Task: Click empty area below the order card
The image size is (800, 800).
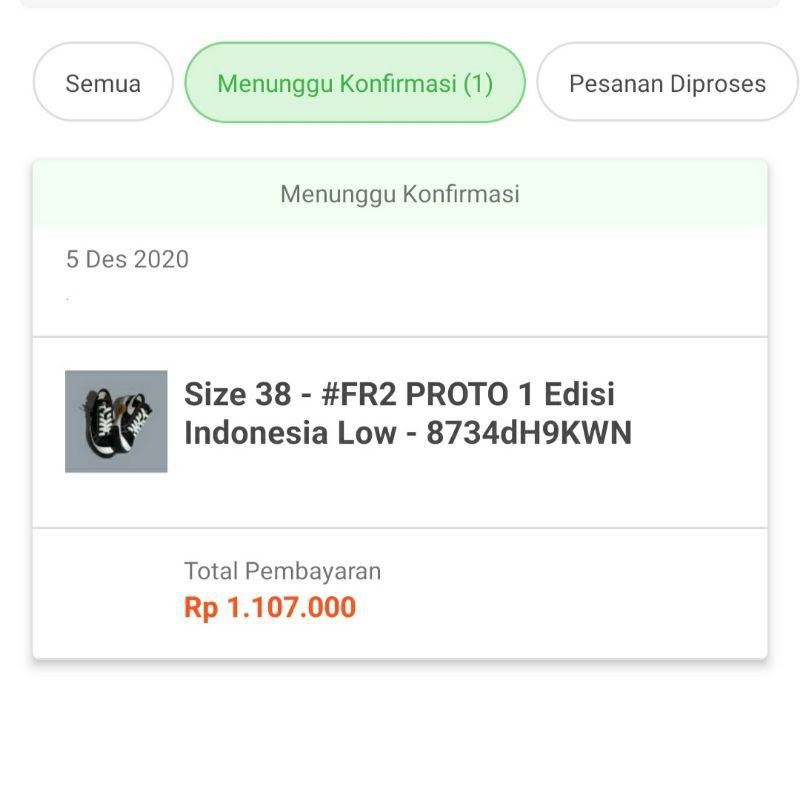Action: coord(400,730)
